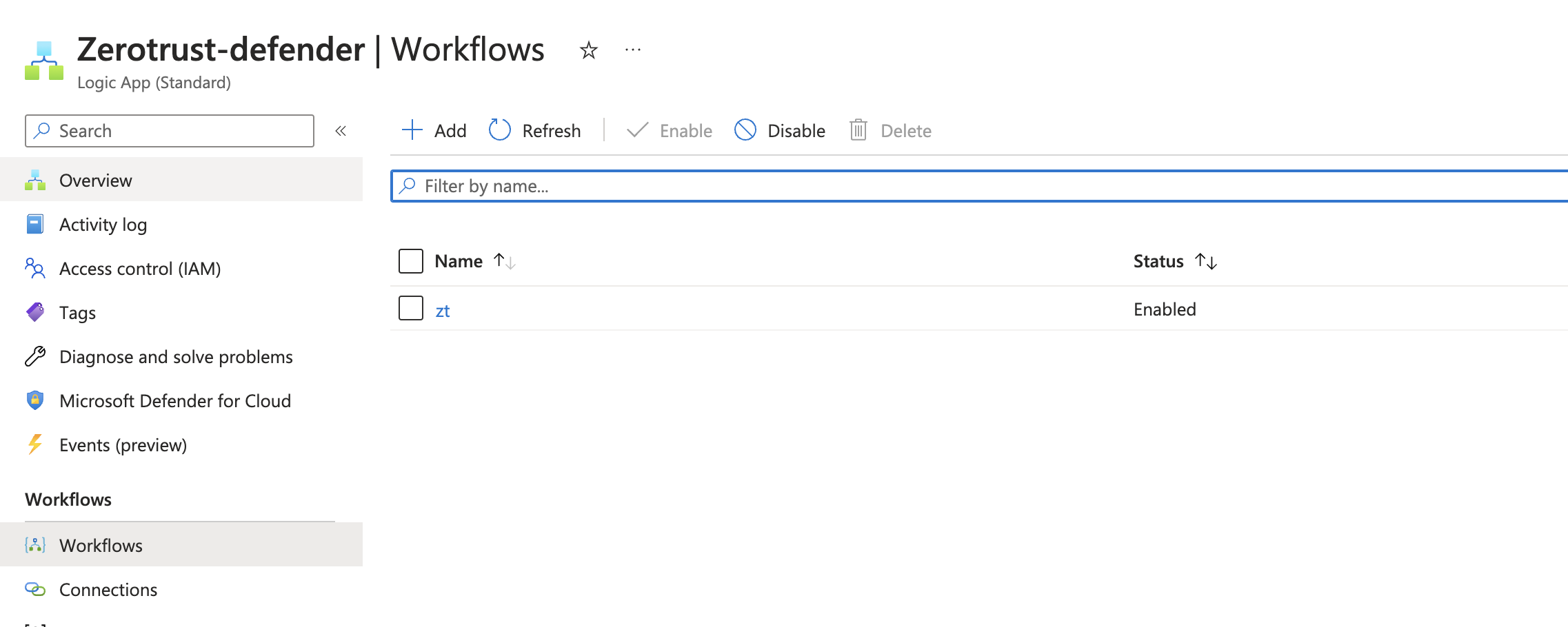This screenshot has width=1568, height=627.
Task: Open the zt workflow link
Action: 443,311
